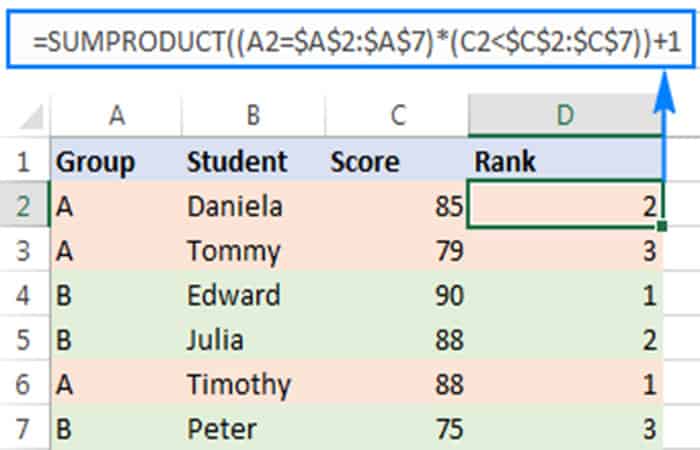Select the cell containing Edward
This screenshot has height=450, width=700.
pyautogui.click(x=254, y=295)
